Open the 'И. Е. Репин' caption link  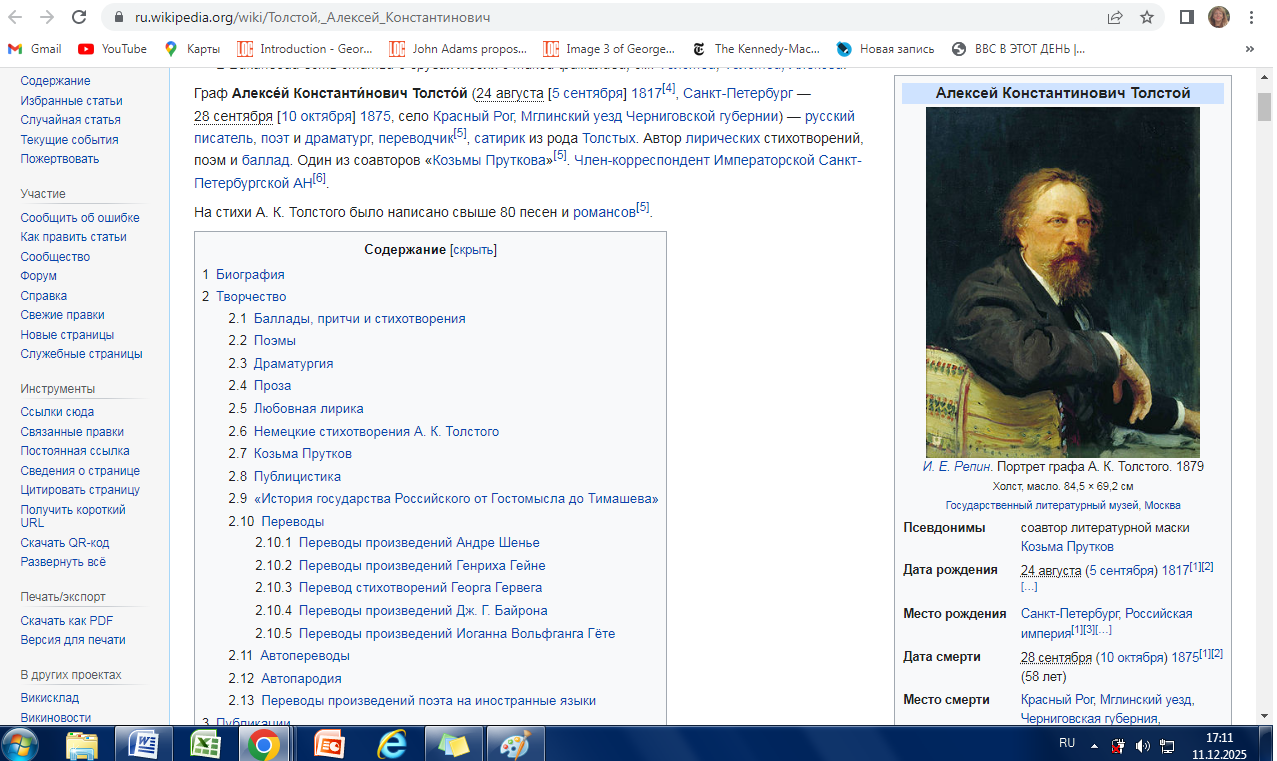(x=957, y=467)
